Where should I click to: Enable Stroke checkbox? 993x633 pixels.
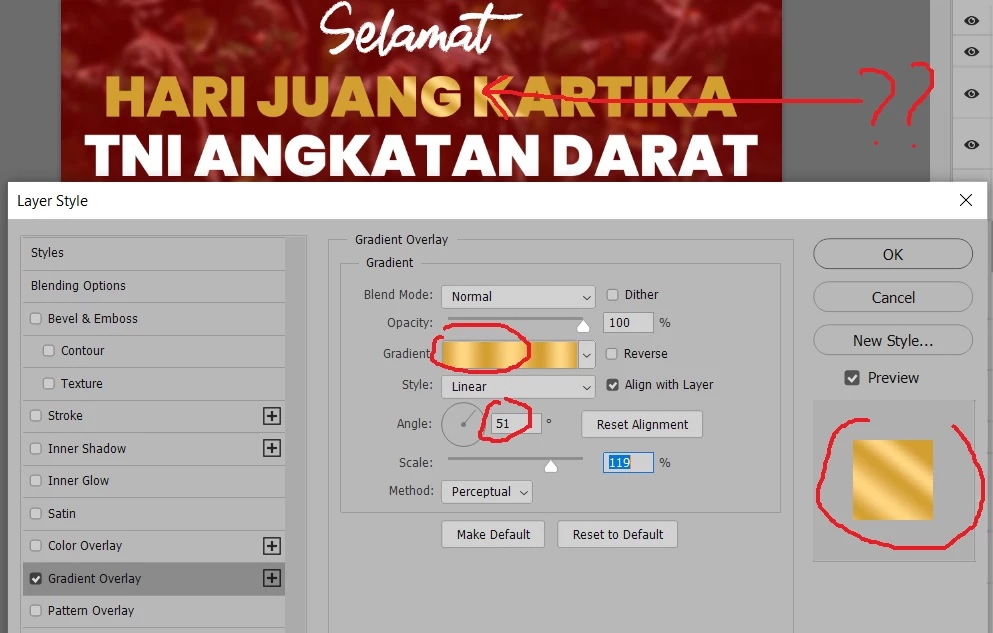click(x=35, y=415)
